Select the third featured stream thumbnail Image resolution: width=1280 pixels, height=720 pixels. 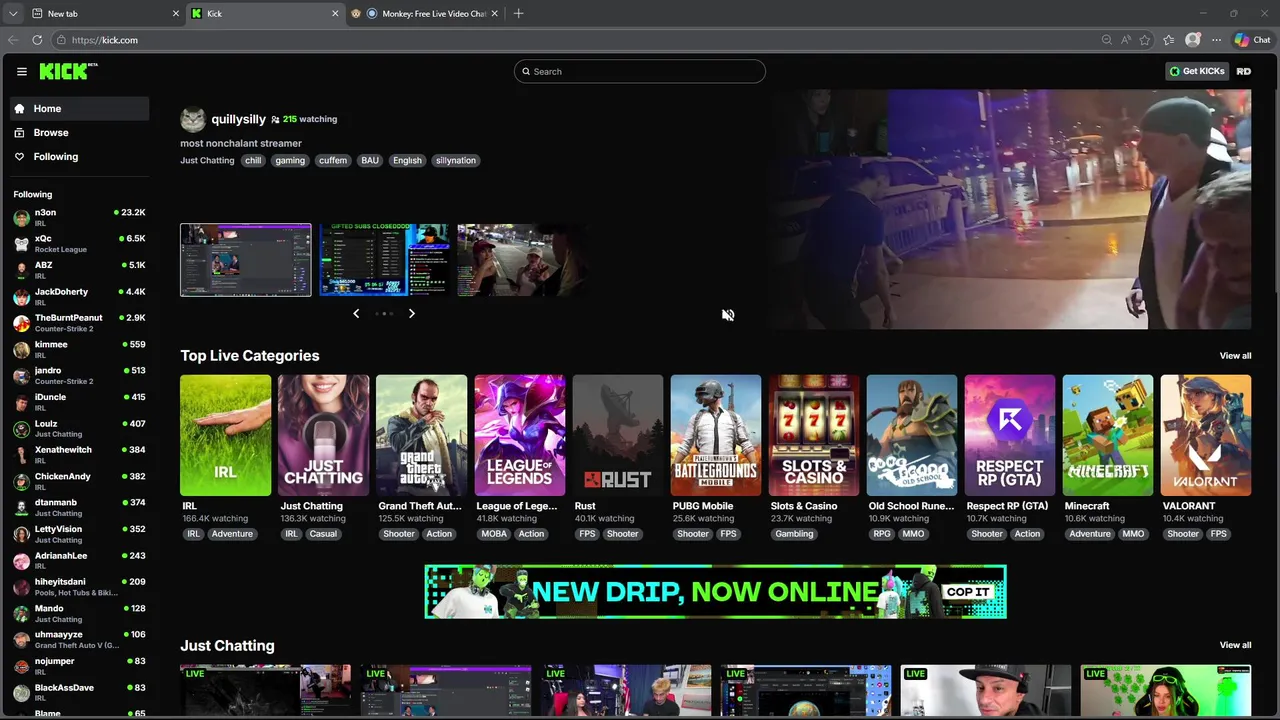pyautogui.click(x=522, y=260)
